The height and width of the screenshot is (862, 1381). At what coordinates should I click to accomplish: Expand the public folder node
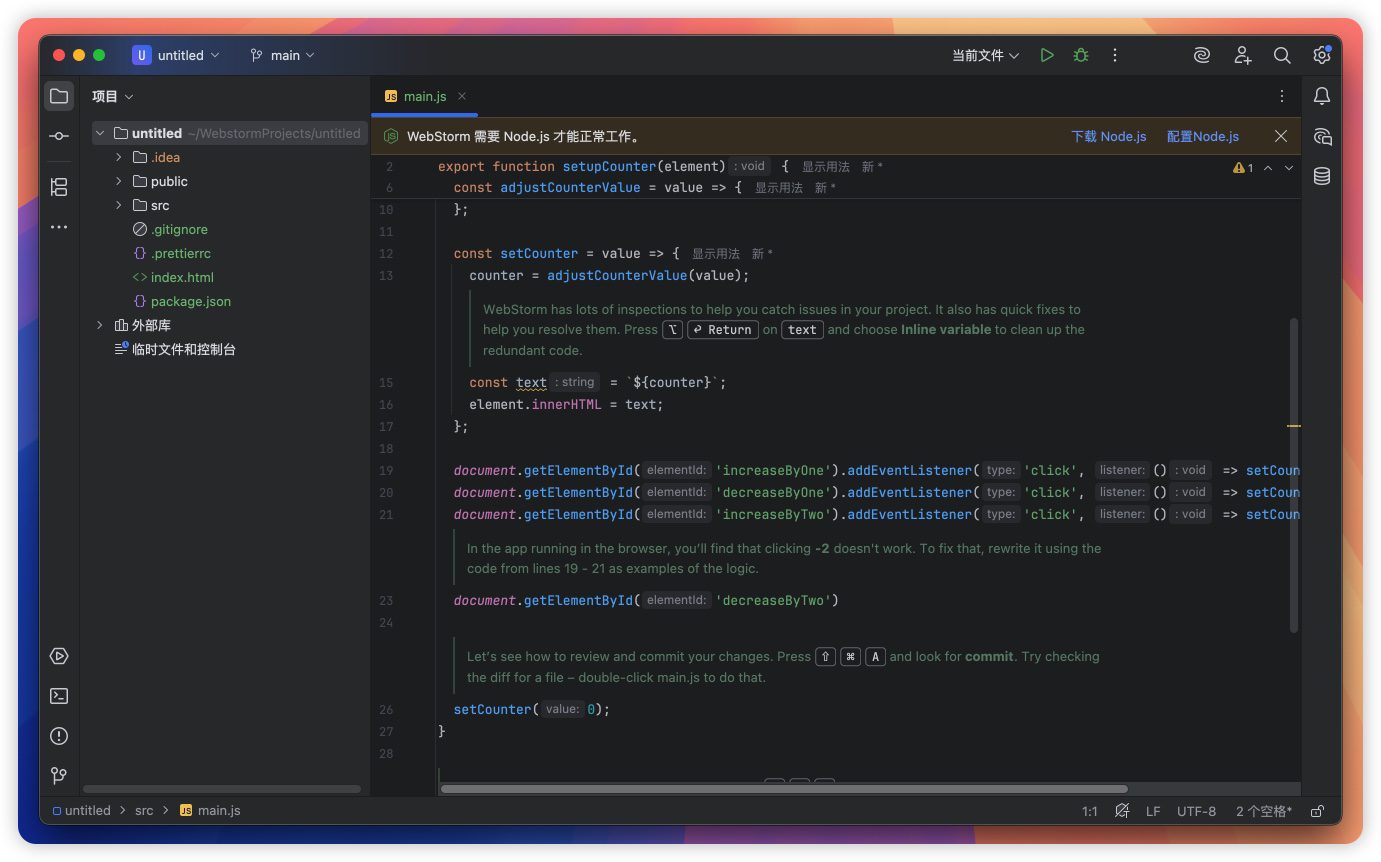point(118,181)
